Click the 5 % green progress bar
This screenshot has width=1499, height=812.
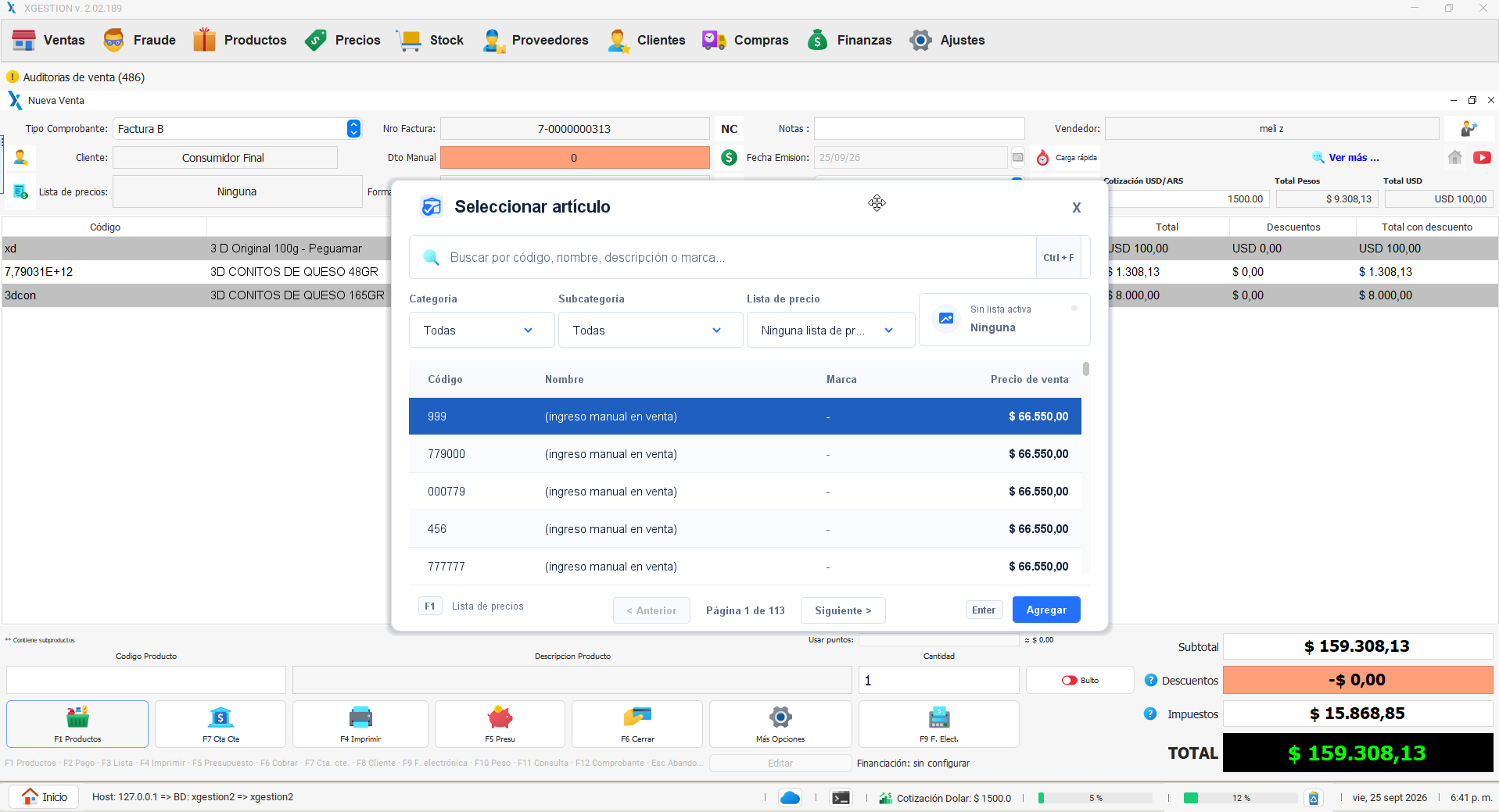tap(1095, 798)
